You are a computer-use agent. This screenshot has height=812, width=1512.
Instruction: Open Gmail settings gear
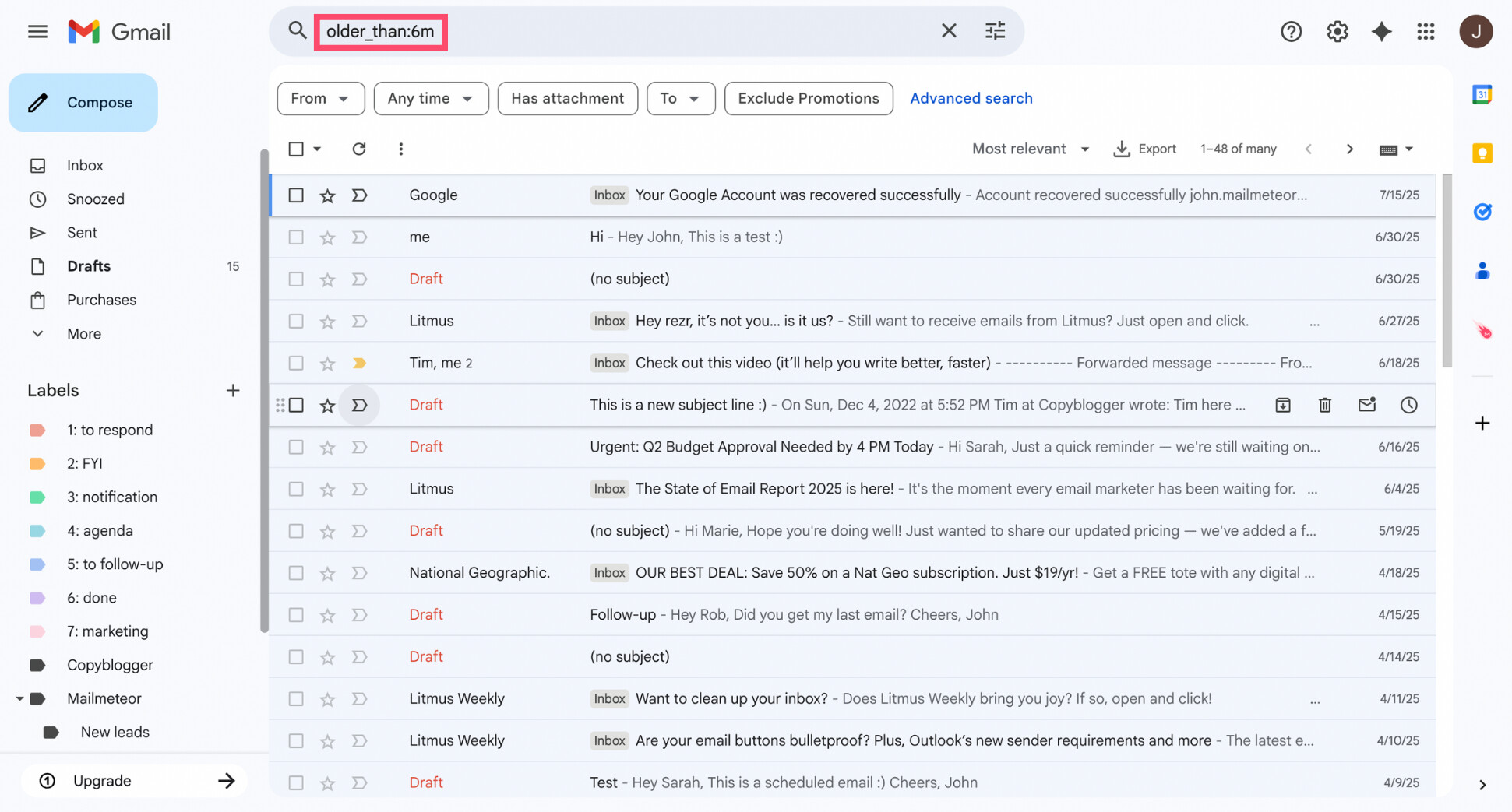click(1337, 31)
